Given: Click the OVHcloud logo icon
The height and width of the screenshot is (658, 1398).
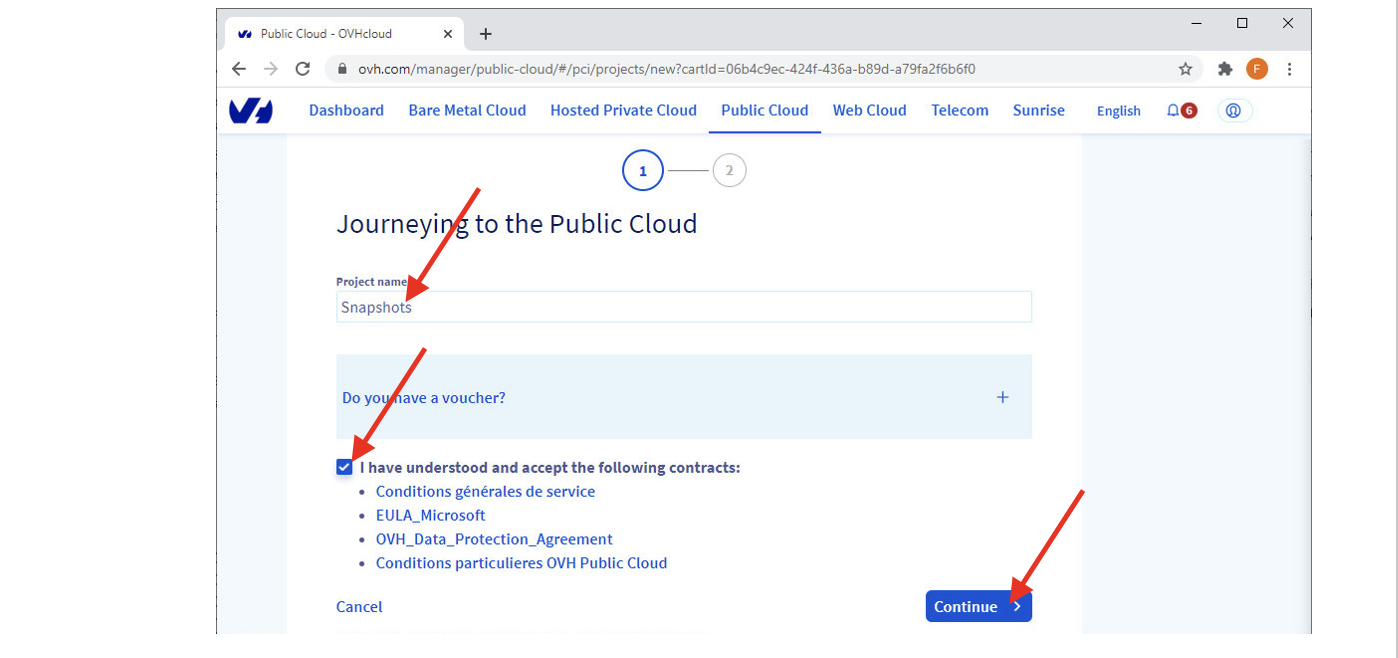Looking at the screenshot, I should (250, 111).
